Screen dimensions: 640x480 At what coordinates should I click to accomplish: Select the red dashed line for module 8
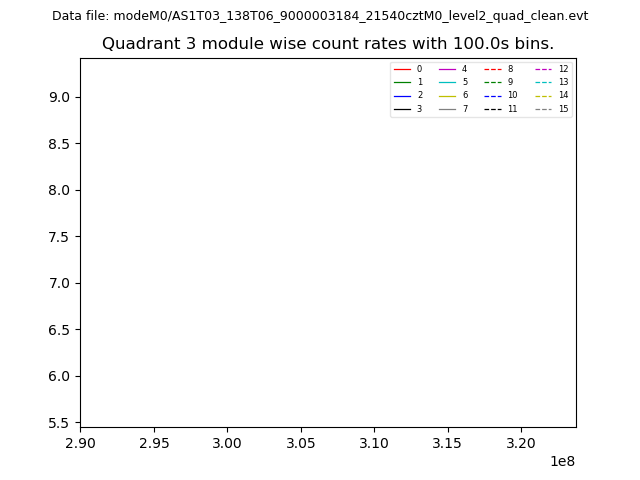coord(493,69)
